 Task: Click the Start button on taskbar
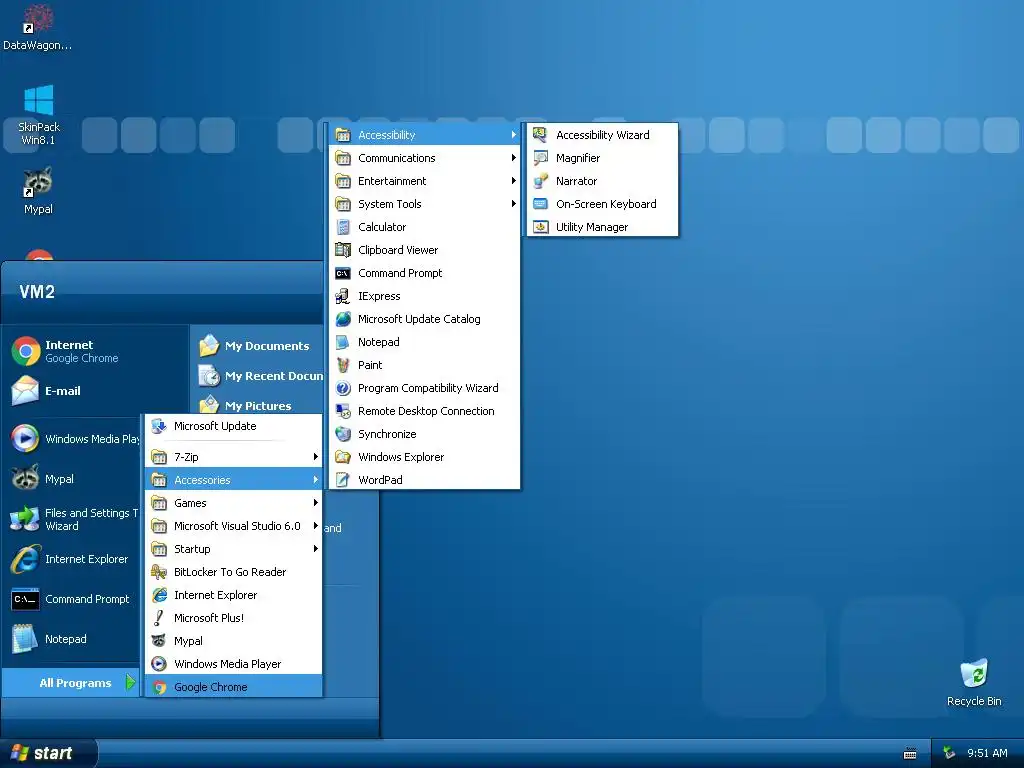coord(47,753)
